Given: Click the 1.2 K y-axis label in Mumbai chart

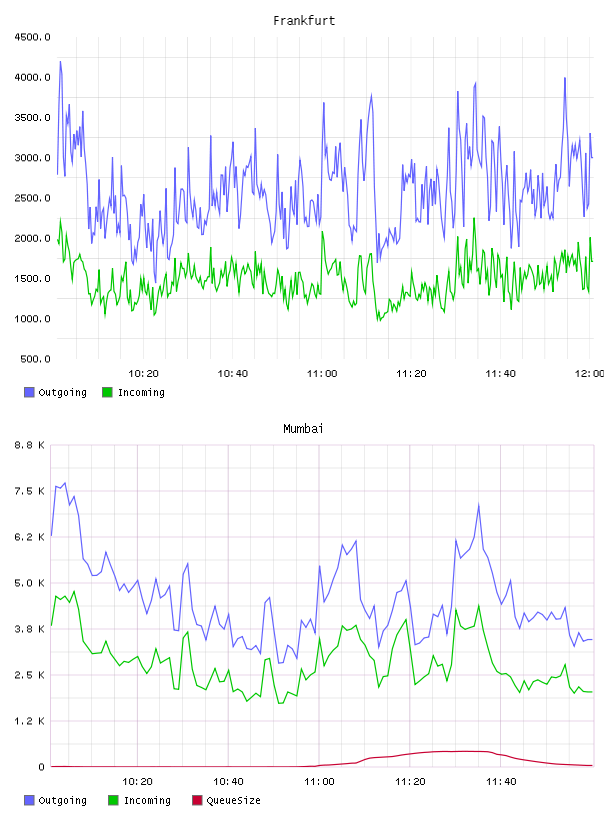Looking at the screenshot, I should coord(30,721).
